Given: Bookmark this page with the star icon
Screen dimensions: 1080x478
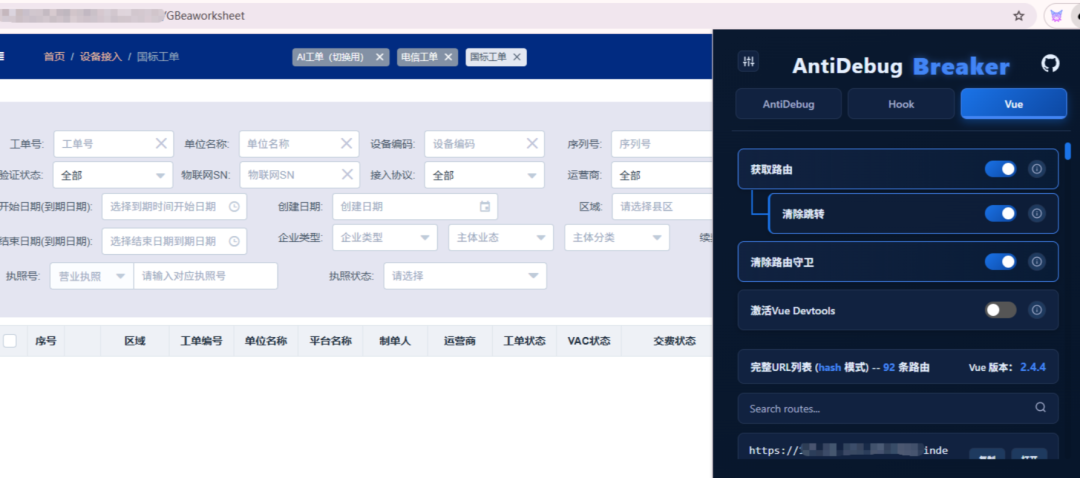Looking at the screenshot, I should click(1019, 16).
